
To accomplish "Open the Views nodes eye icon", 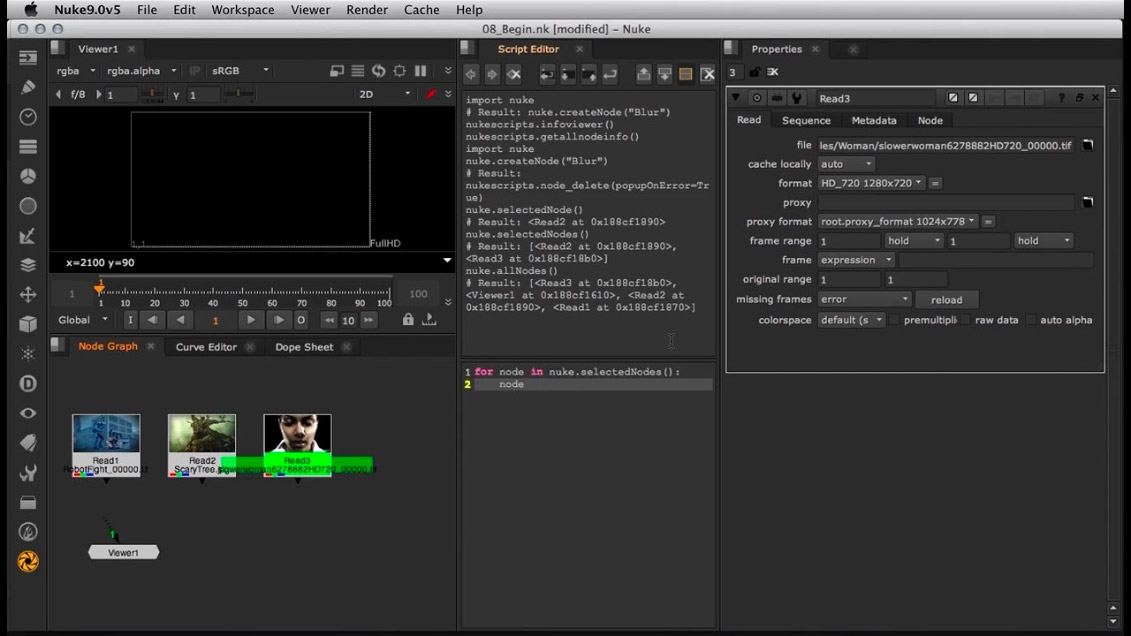I will pos(28,413).
